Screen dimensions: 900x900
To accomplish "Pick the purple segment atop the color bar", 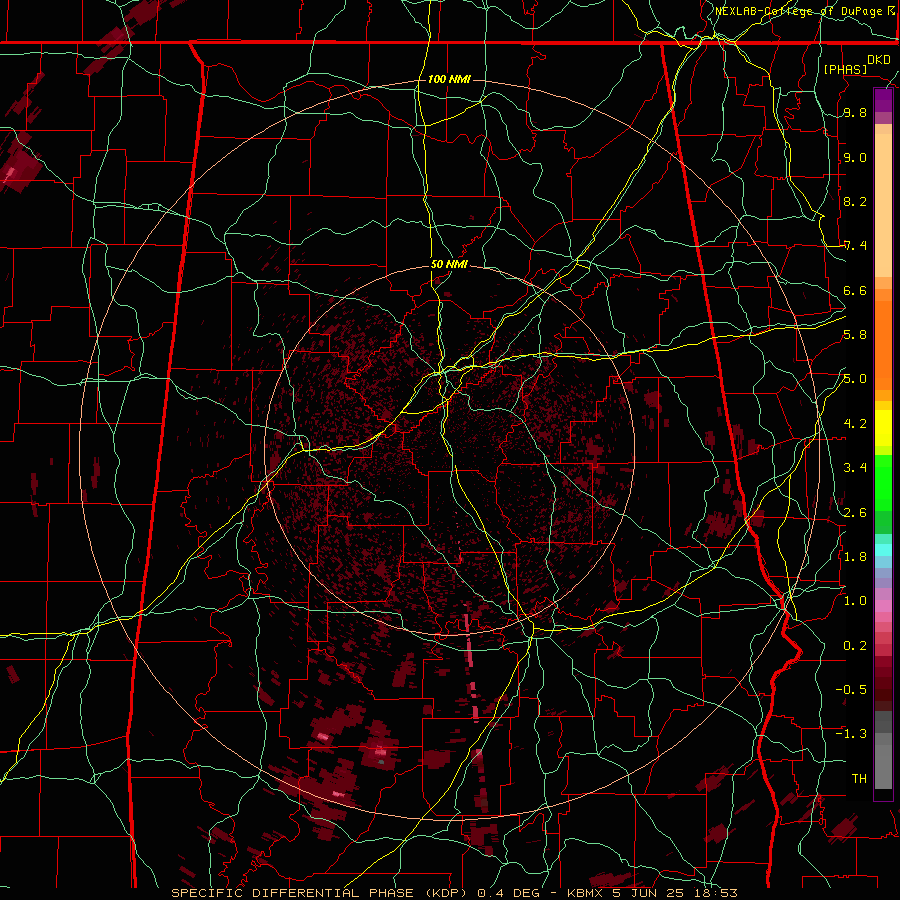I will pyautogui.click(x=883, y=100).
